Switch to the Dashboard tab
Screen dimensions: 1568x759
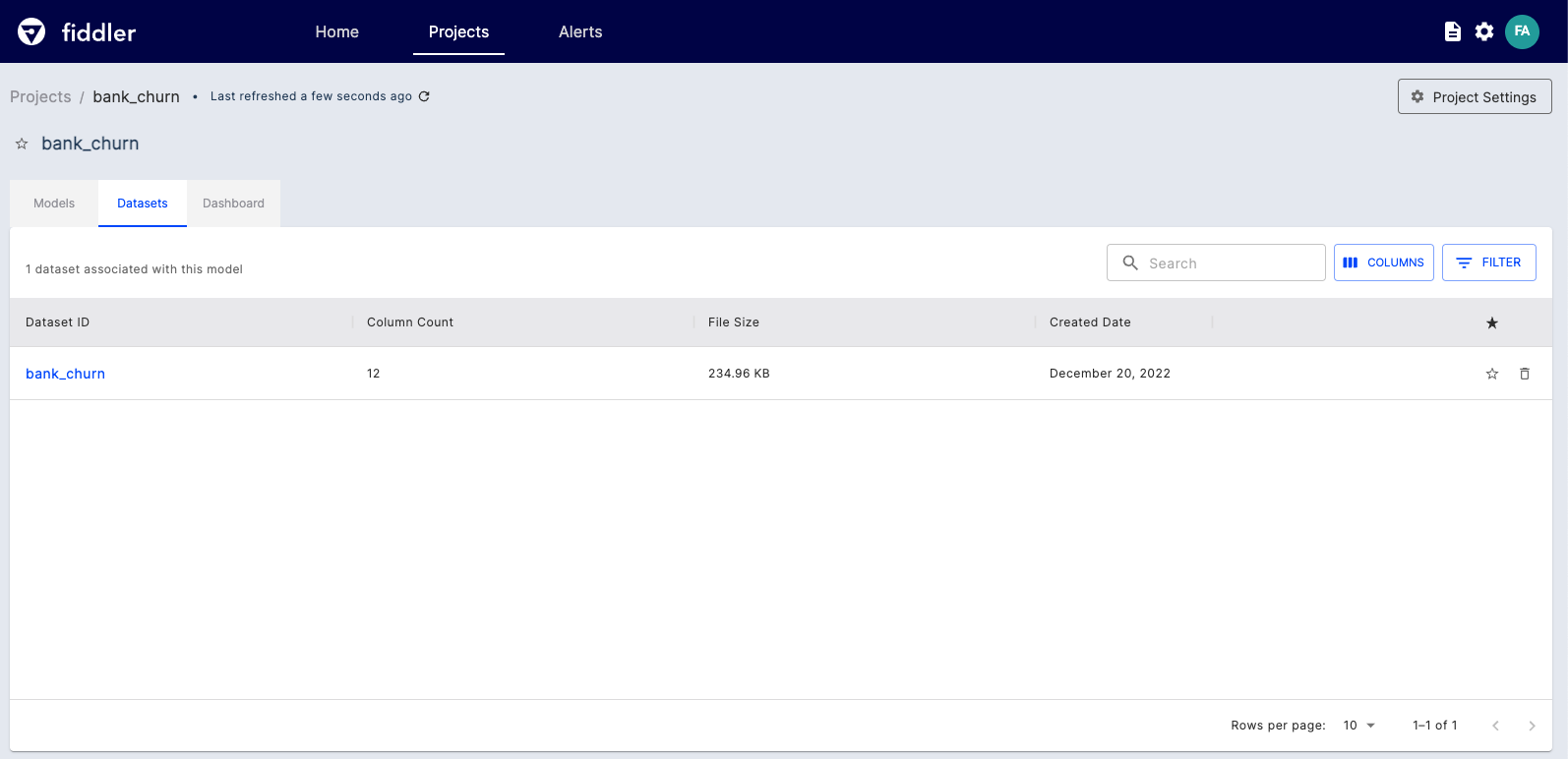[x=233, y=204]
